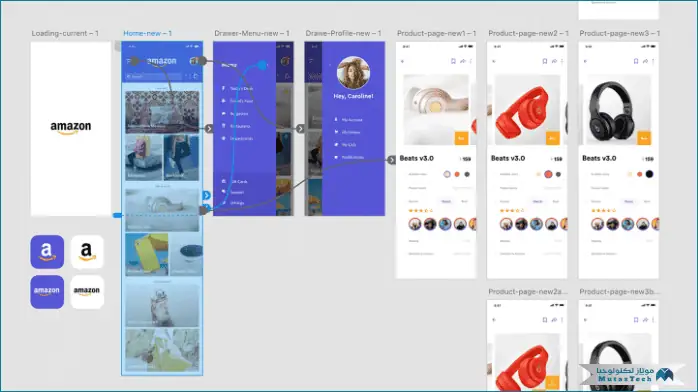Click the tan headphone image on Product-page-new1
Viewport: 698px width, 392px height.
point(436,109)
